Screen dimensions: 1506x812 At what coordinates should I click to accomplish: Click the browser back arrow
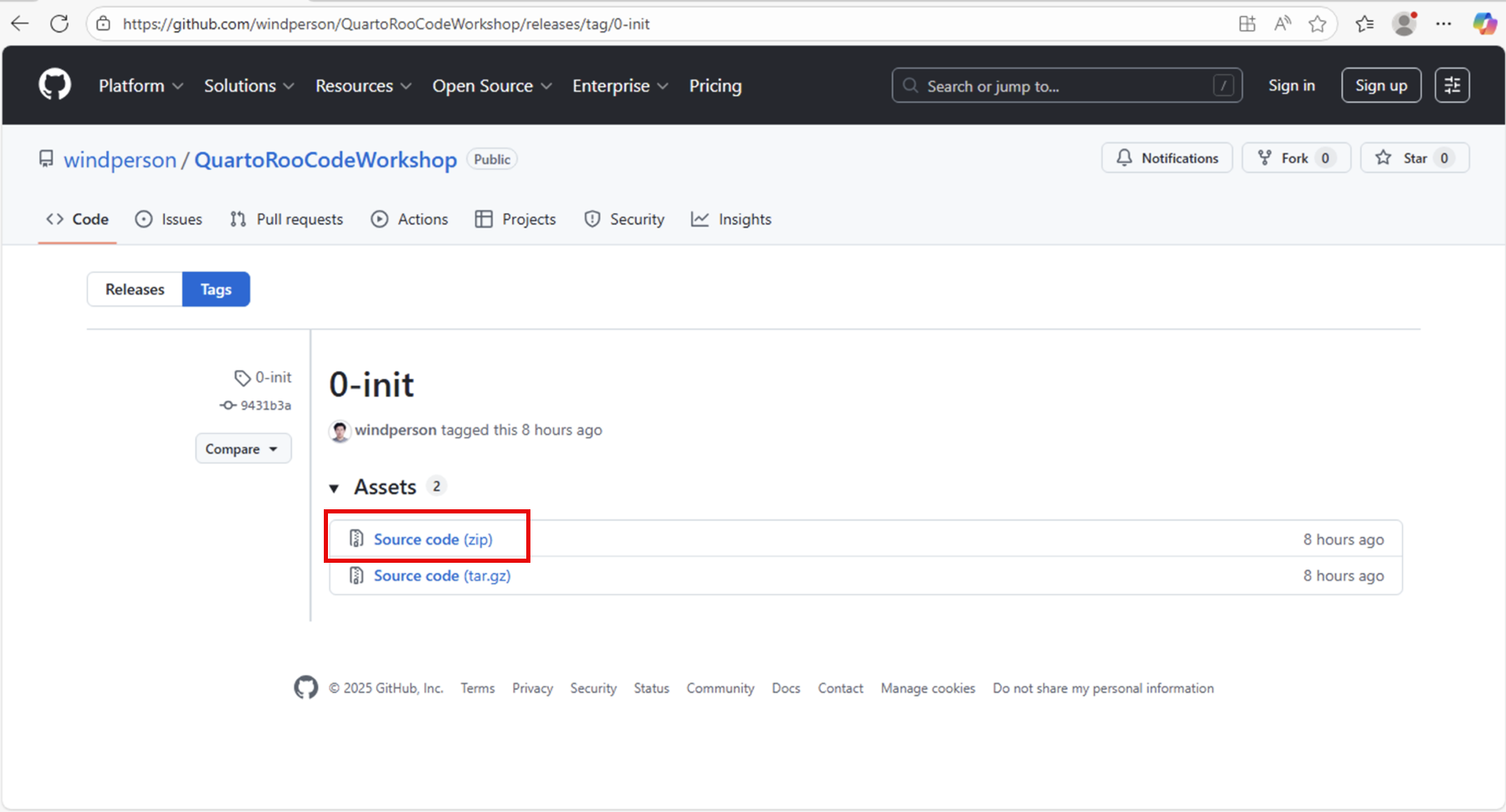20,23
